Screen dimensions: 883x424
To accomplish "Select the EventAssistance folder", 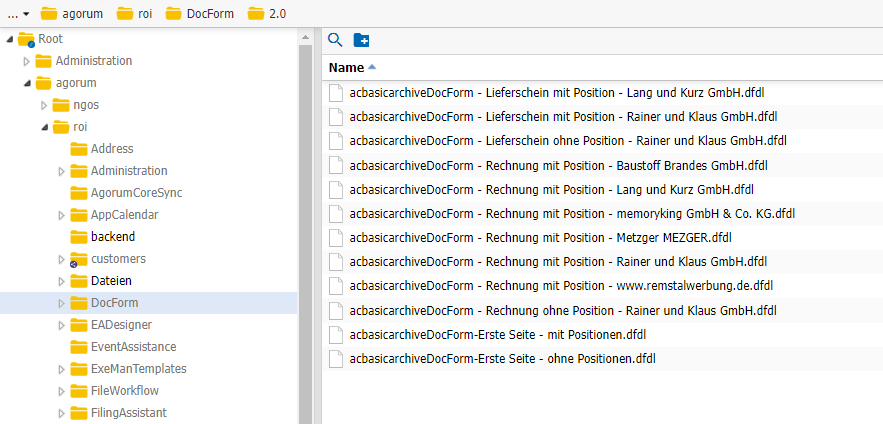I will [x=133, y=347].
